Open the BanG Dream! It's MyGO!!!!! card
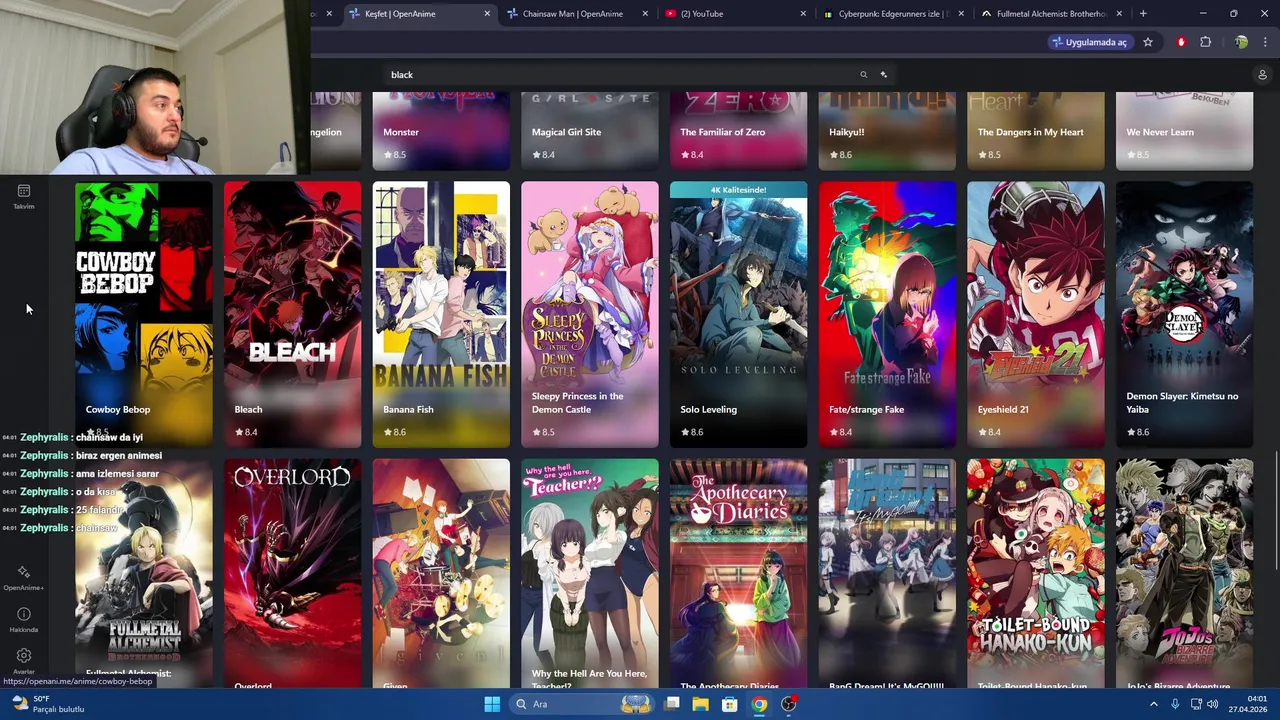 pyautogui.click(x=887, y=574)
